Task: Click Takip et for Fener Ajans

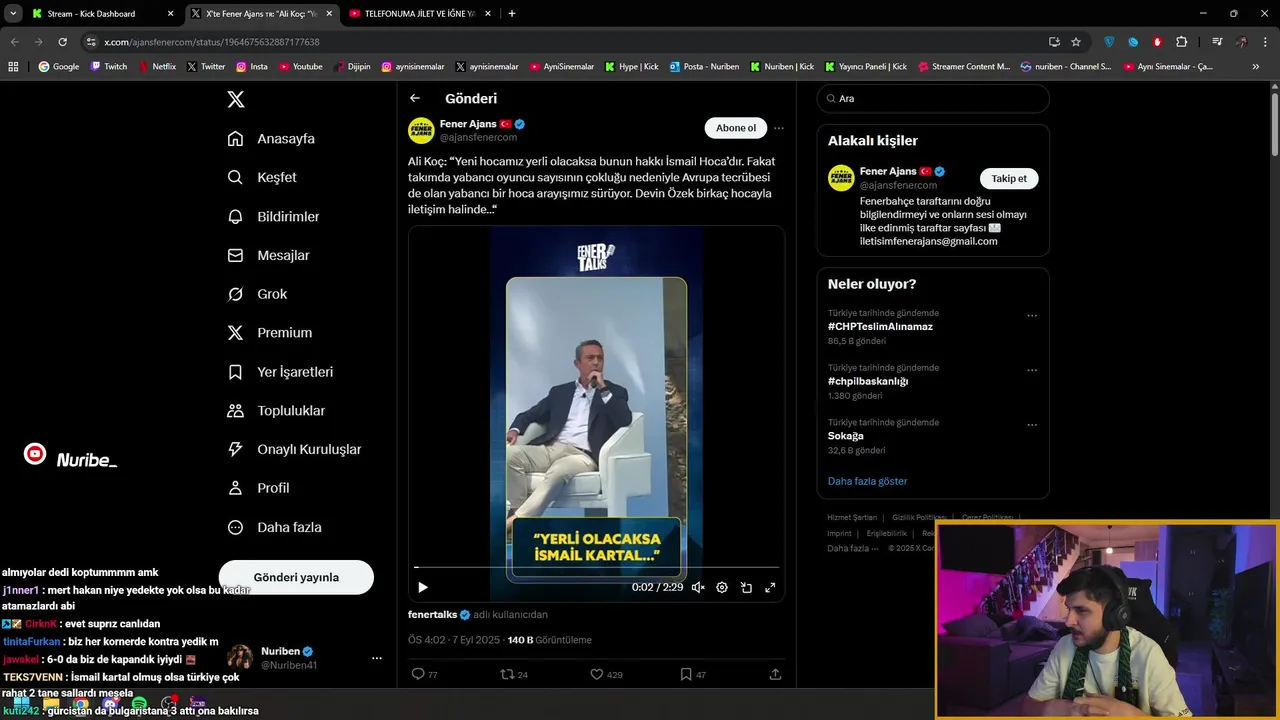Action: [1009, 178]
